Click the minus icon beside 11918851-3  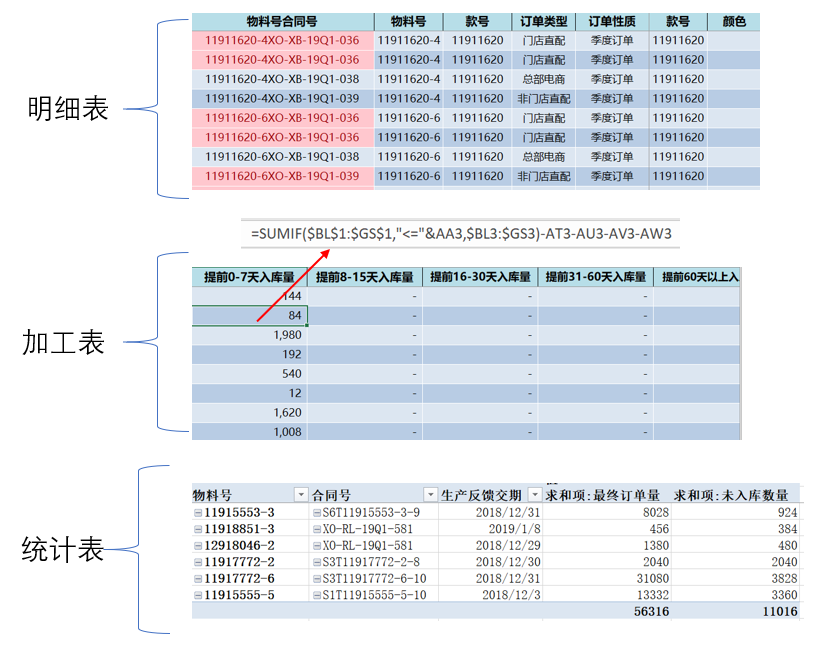click(197, 527)
